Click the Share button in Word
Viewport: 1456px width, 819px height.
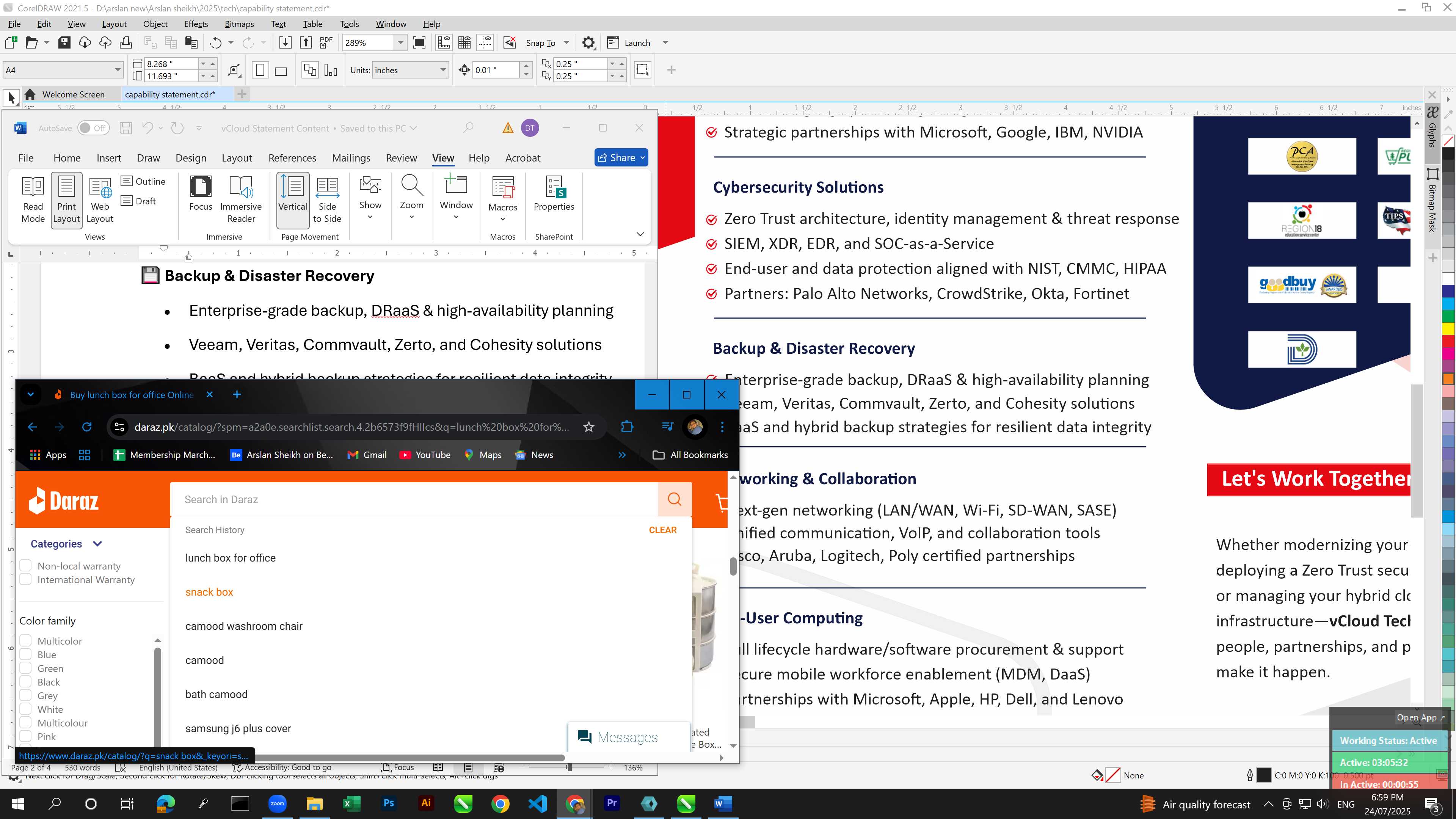pyautogui.click(x=621, y=158)
